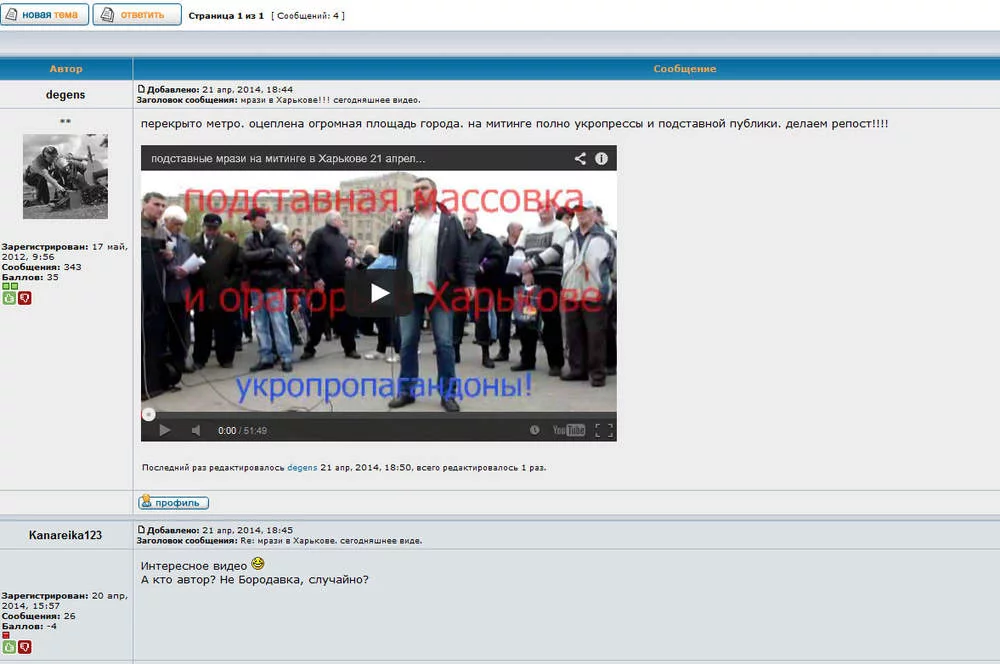Click the red thumbs-down icon under Kanareika123
1000x664 pixels.
tap(25, 647)
